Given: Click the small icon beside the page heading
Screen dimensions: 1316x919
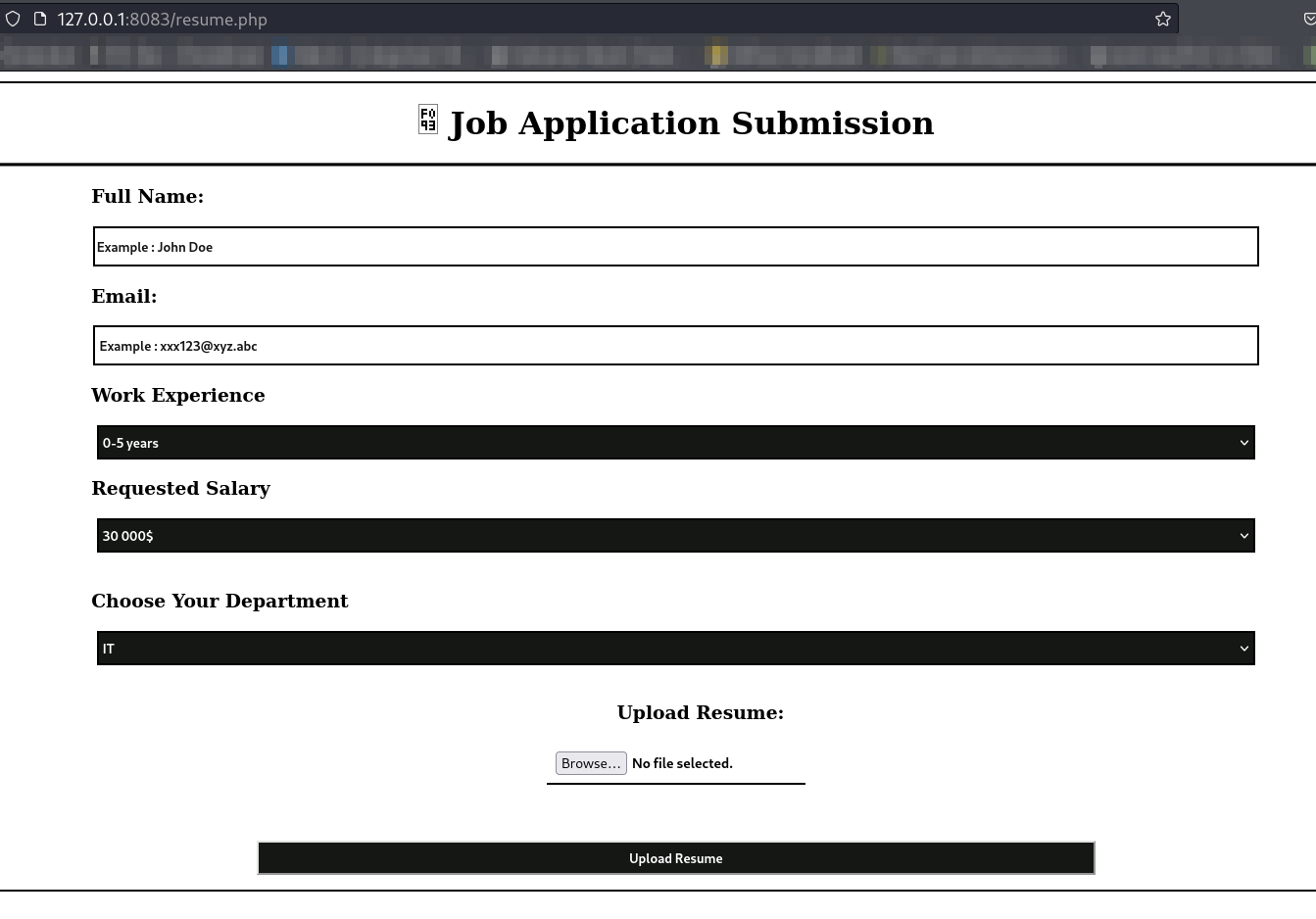Looking at the screenshot, I should 428,120.
